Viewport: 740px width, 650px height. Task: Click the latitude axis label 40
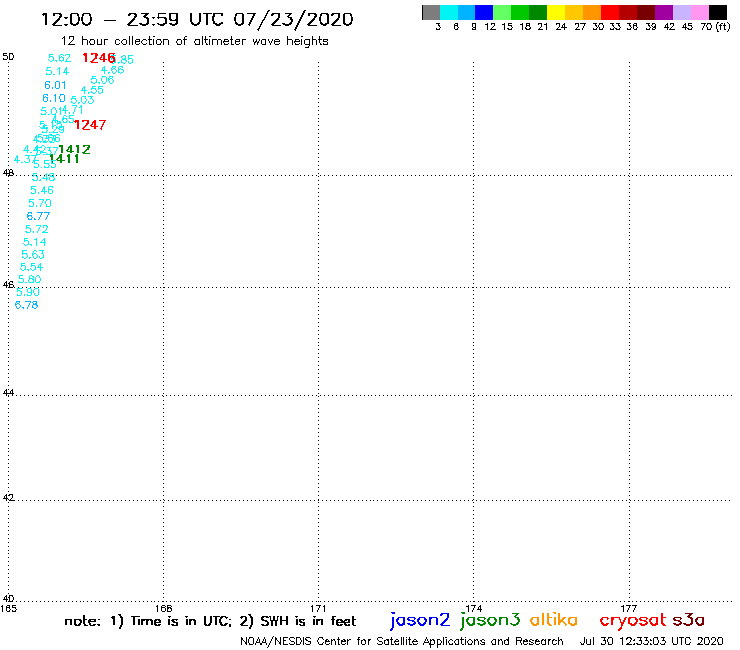tap(8, 599)
